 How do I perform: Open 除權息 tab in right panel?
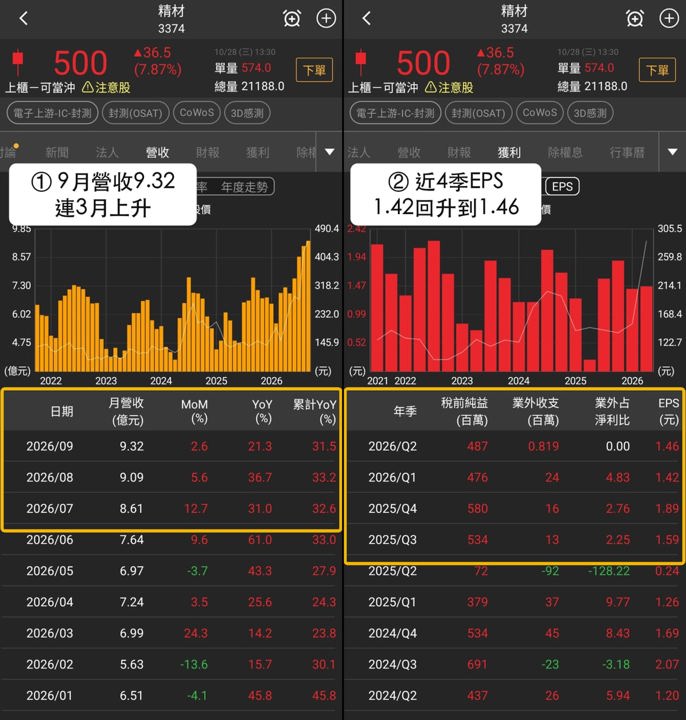[x=565, y=152]
